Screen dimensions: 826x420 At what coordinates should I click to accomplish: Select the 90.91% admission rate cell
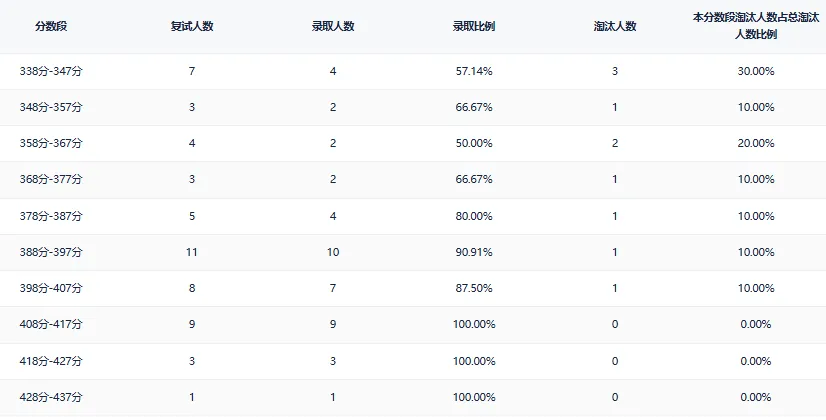[474, 252]
